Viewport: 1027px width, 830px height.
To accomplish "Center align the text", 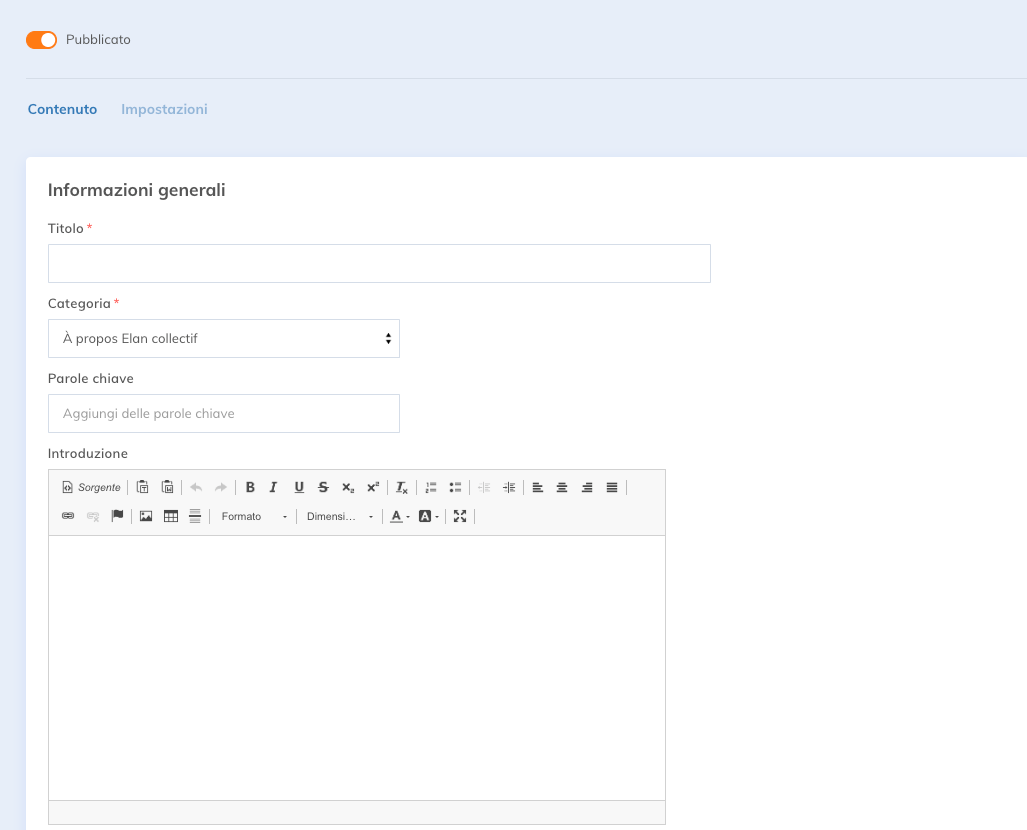I will click(562, 487).
